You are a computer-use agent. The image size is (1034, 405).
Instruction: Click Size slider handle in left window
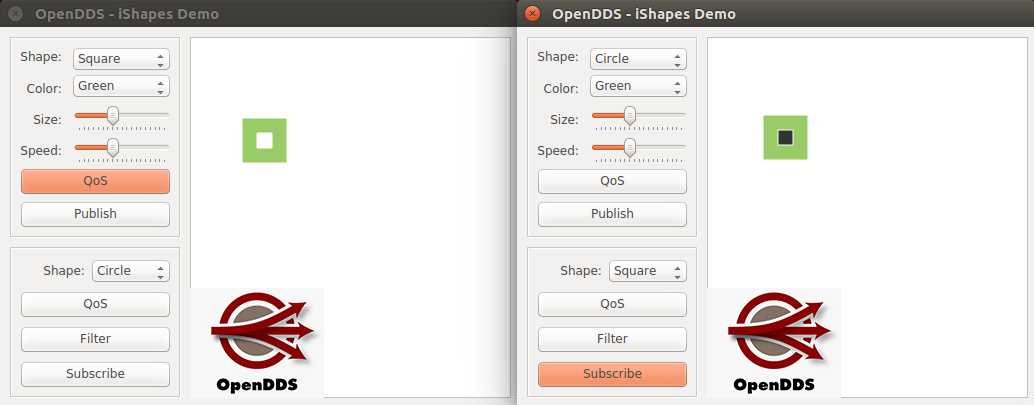tap(113, 115)
